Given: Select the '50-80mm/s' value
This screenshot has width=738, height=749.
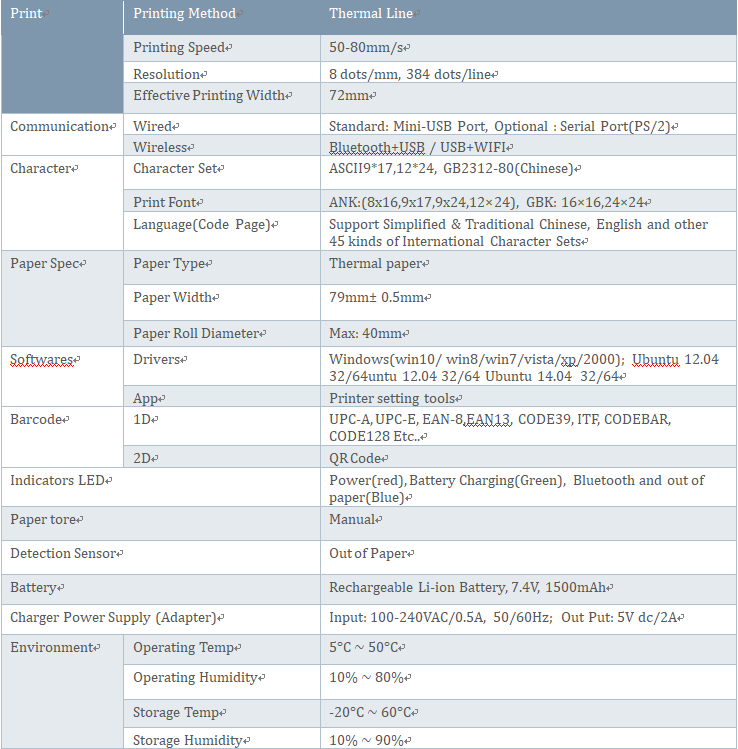Looking at the screenshot, I should [x=366, y=47].
